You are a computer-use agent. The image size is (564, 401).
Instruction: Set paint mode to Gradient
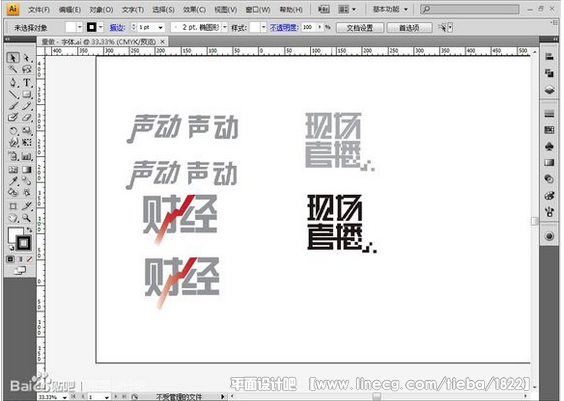pos(20,259)
